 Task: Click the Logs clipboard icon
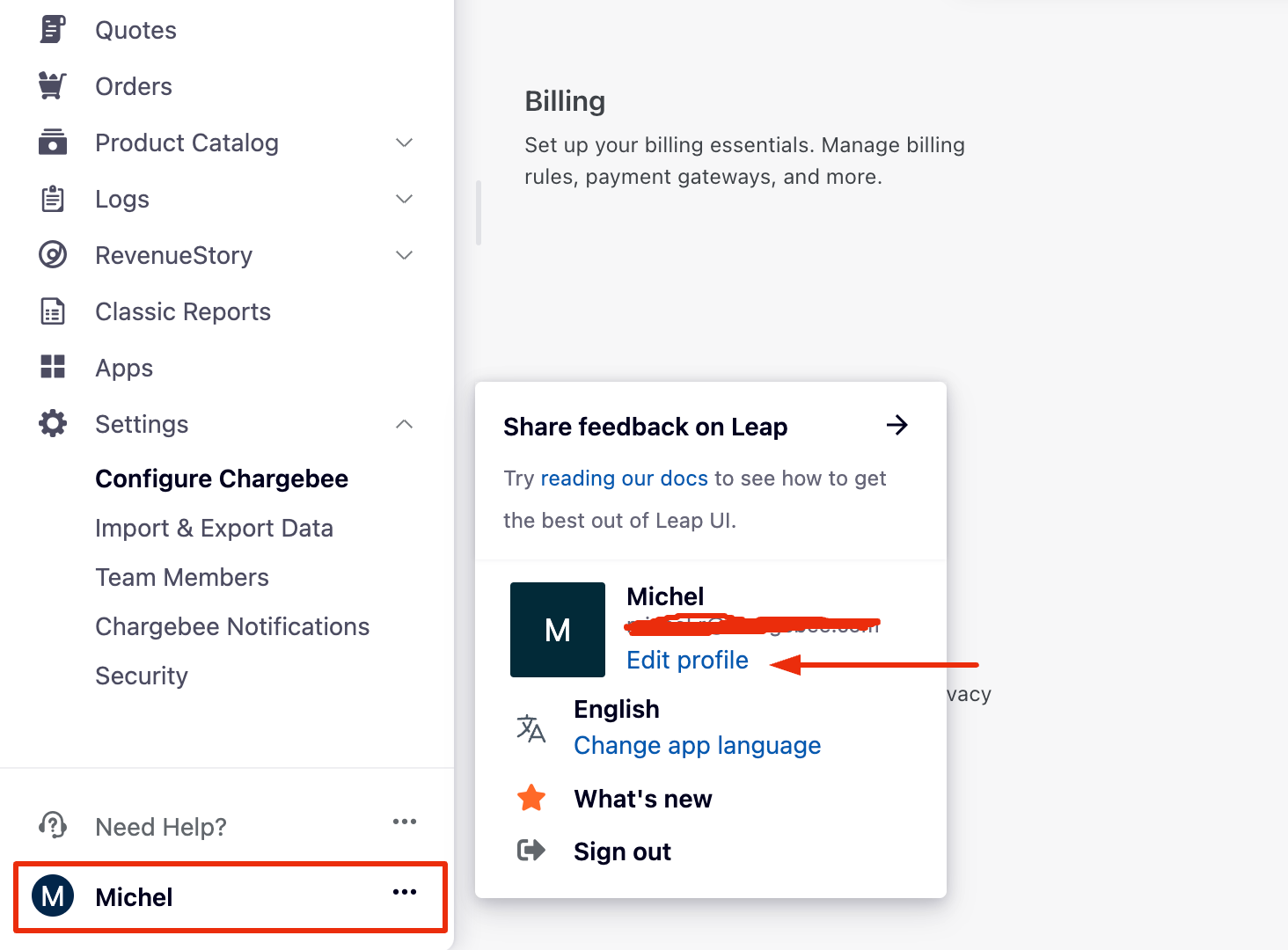point(53,198)
